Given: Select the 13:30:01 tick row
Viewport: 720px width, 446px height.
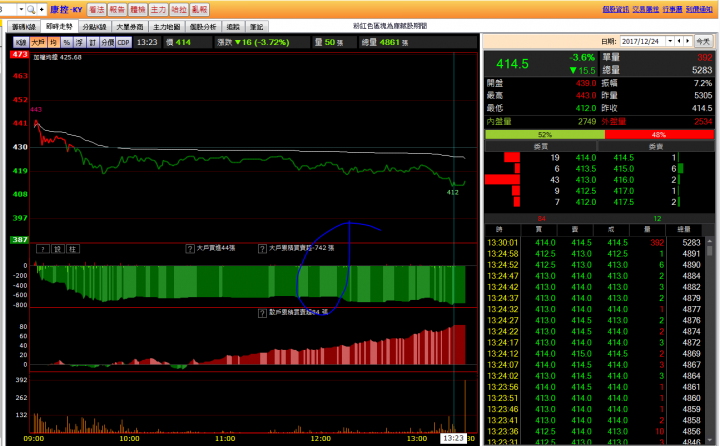Looking at the screenshot, I should click(594, 243).
